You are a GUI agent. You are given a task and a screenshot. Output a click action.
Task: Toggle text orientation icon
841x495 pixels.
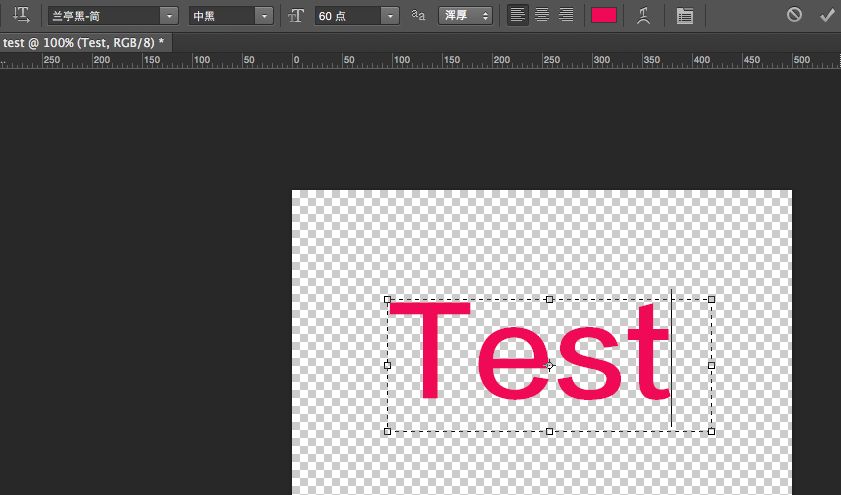21,15
